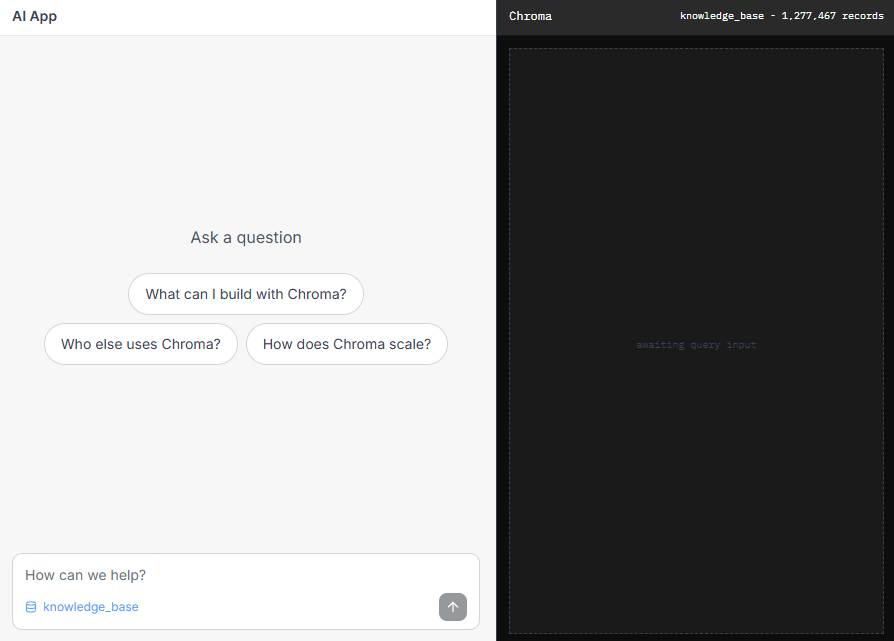Click the send arrow button

(453, 607)
